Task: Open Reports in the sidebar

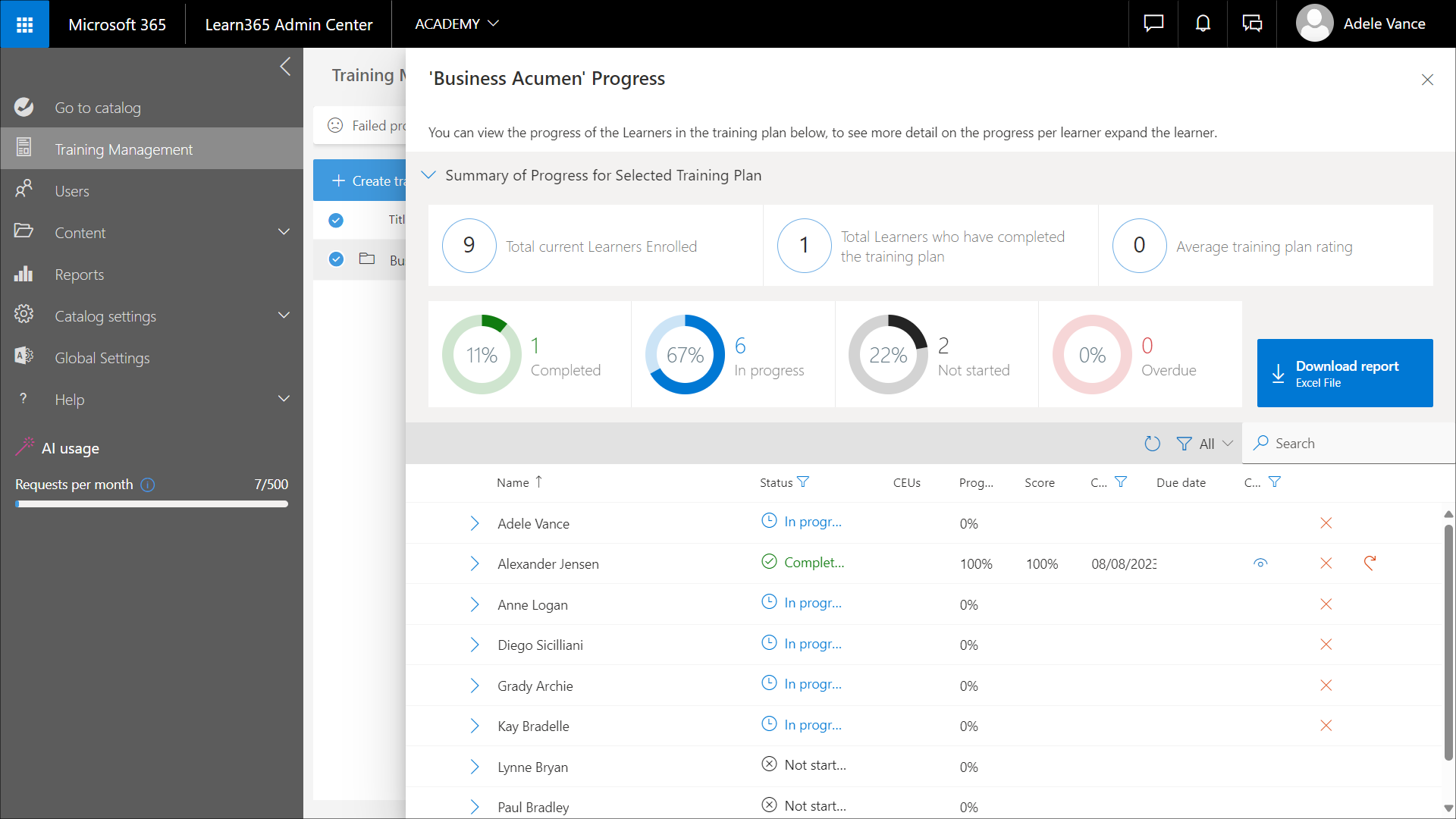Action: (79, 275)
